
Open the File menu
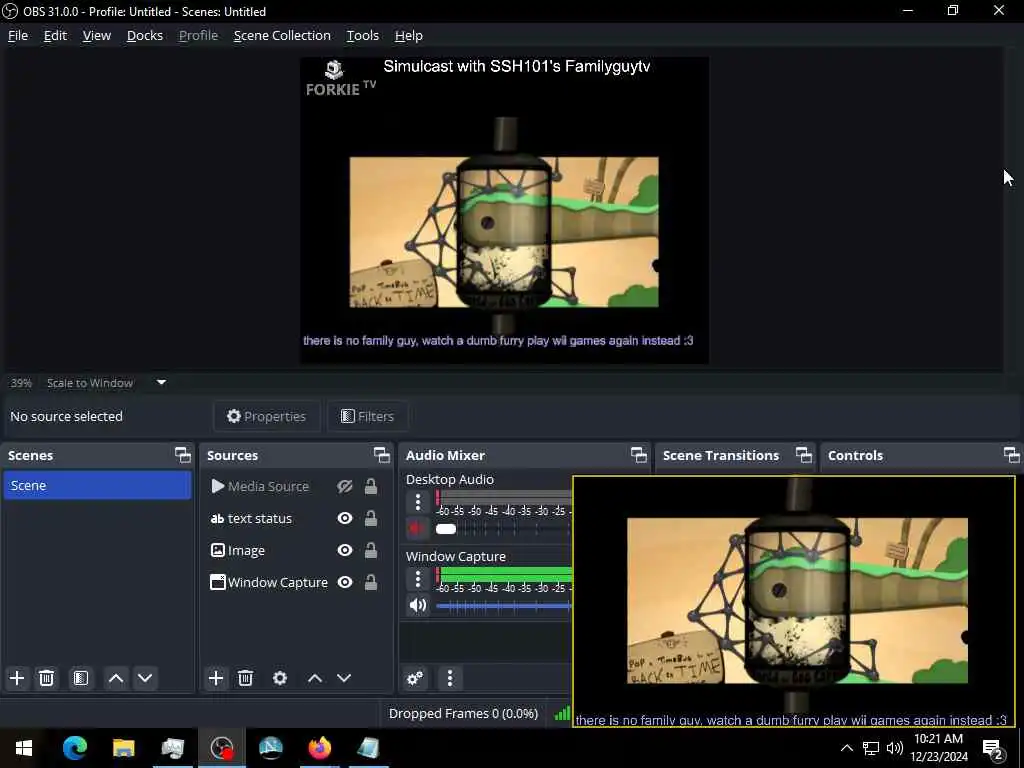pyautogui.click(x=18, y=35)
